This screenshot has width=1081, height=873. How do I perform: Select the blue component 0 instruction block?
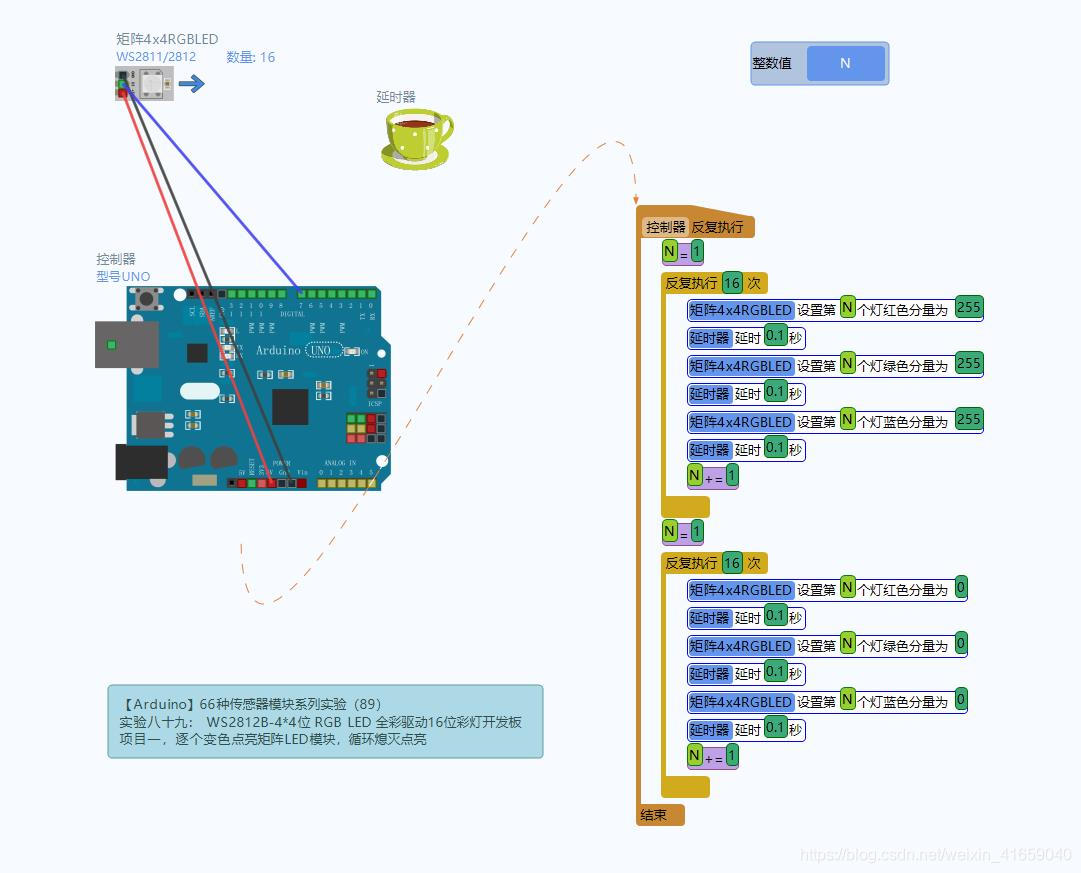[x=827, y=701]
